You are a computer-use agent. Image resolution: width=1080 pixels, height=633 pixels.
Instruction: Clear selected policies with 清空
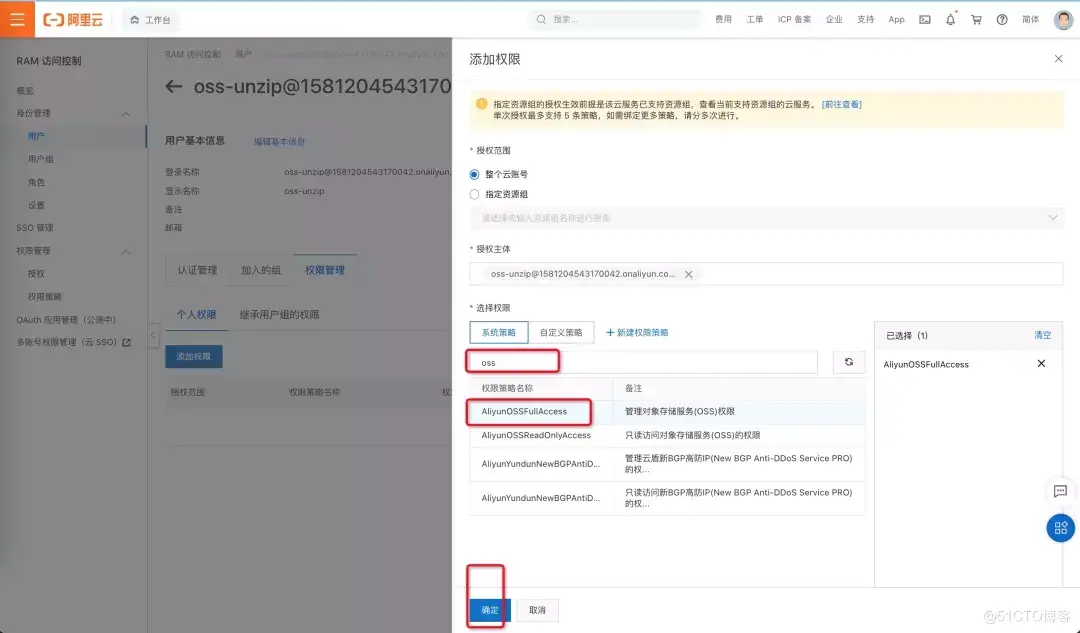[x=1042, y=335]
